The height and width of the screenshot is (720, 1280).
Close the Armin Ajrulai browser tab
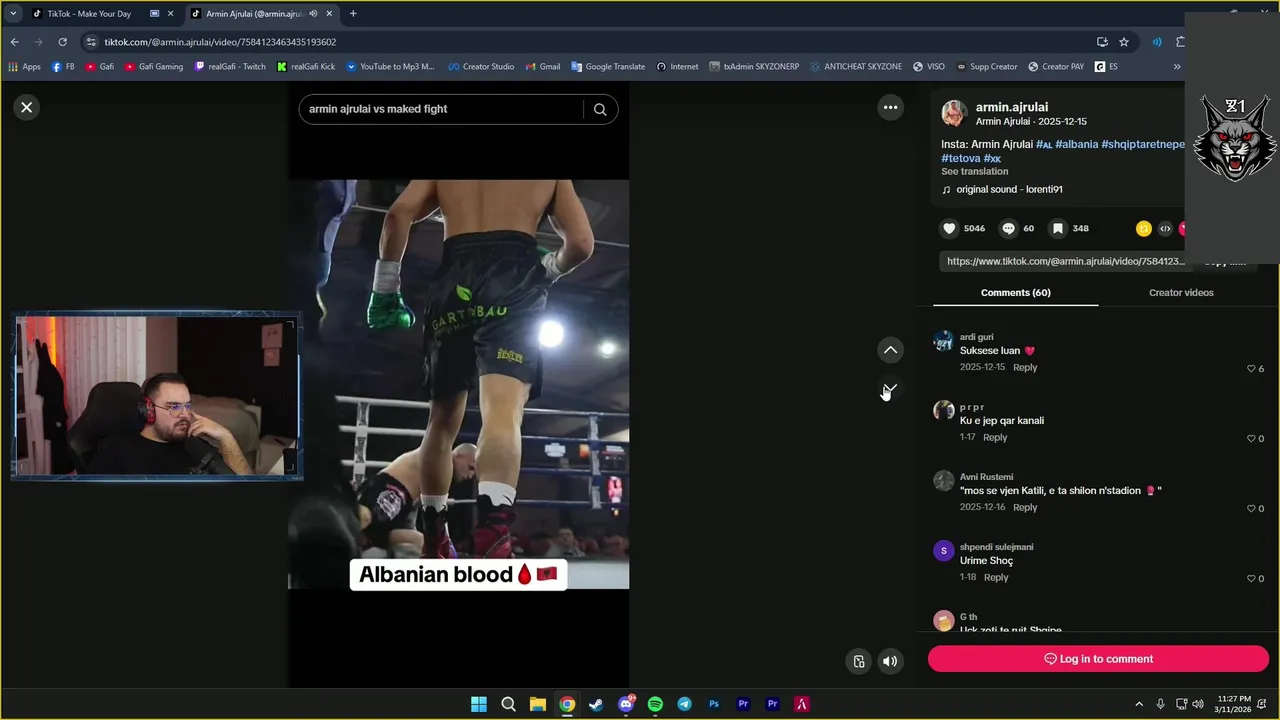tap(329, 14)
